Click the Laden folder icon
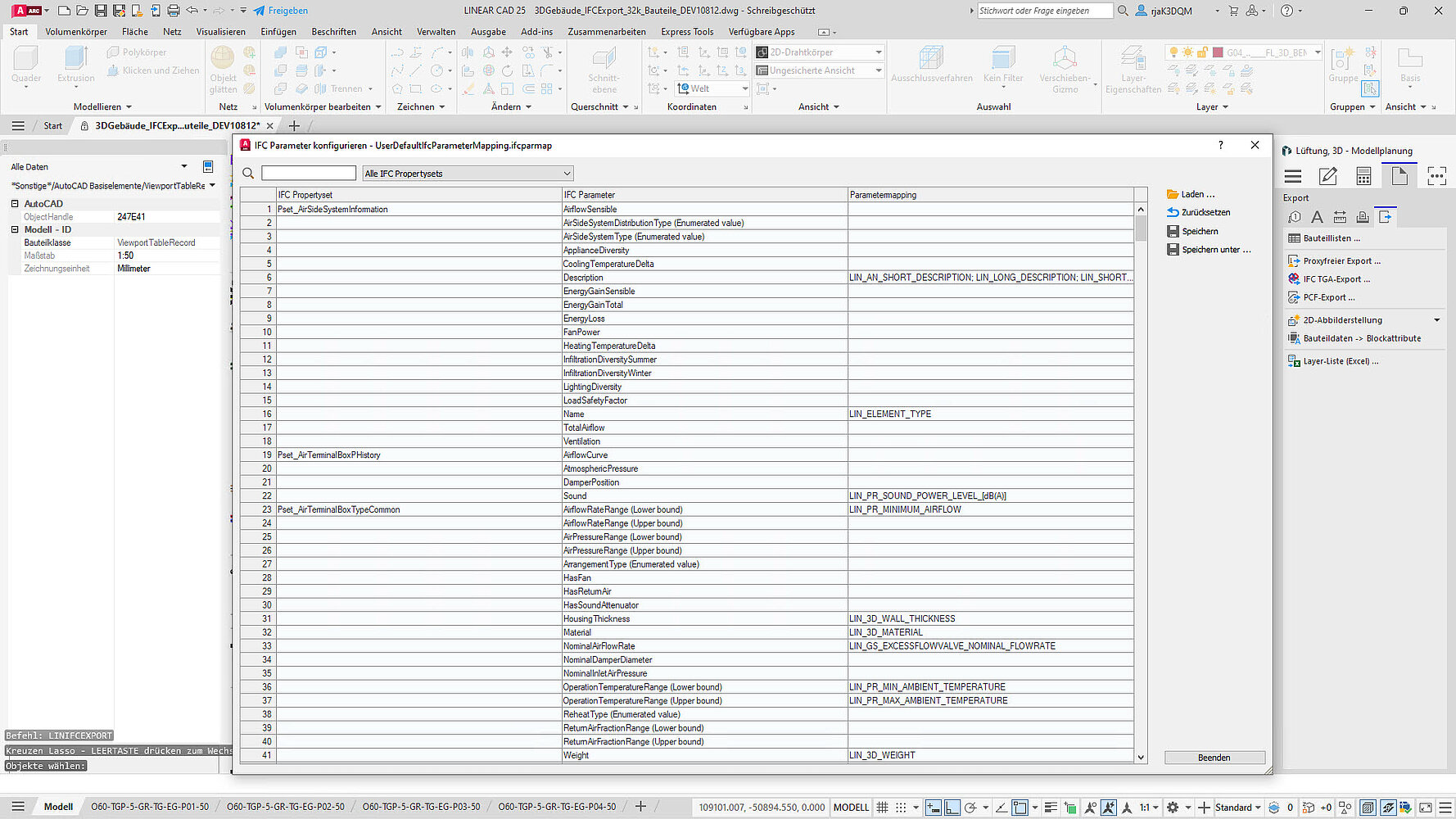Viewport: 1456px width, 819px height. [x=1173, y=195]
